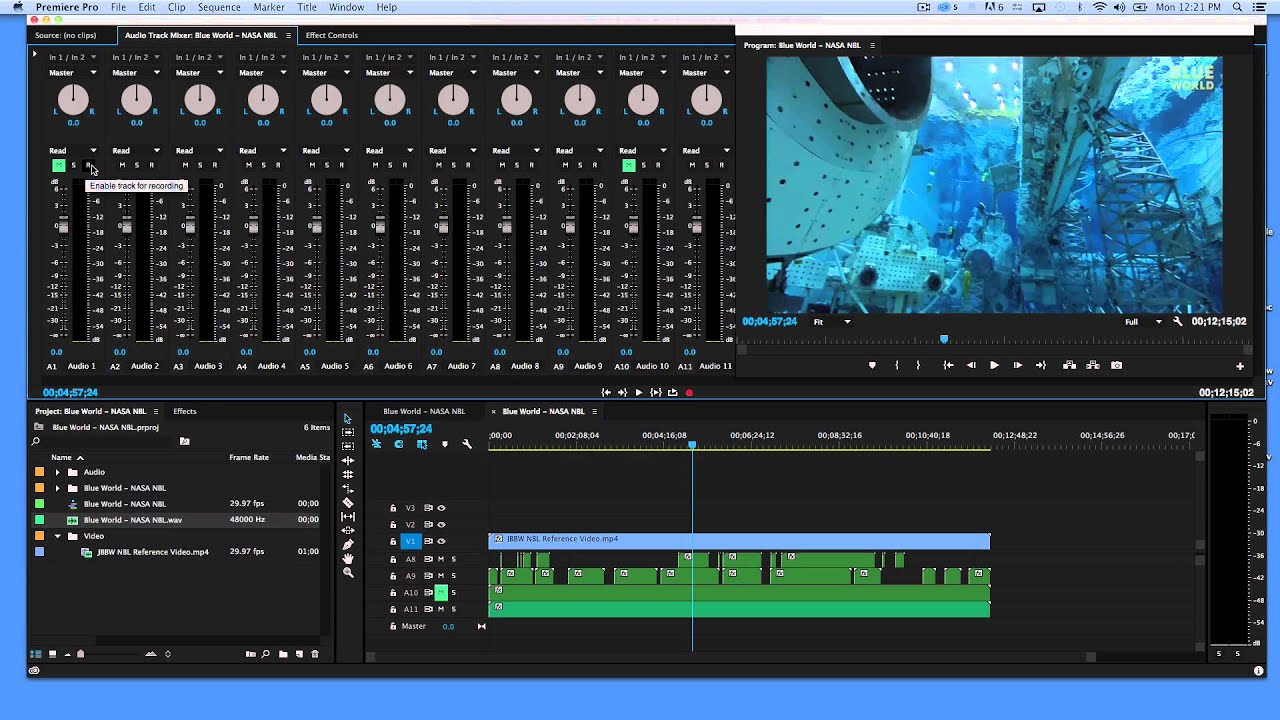Select the Pen tool
Screen dimensions: 1280x720
[x=348, y=545]
